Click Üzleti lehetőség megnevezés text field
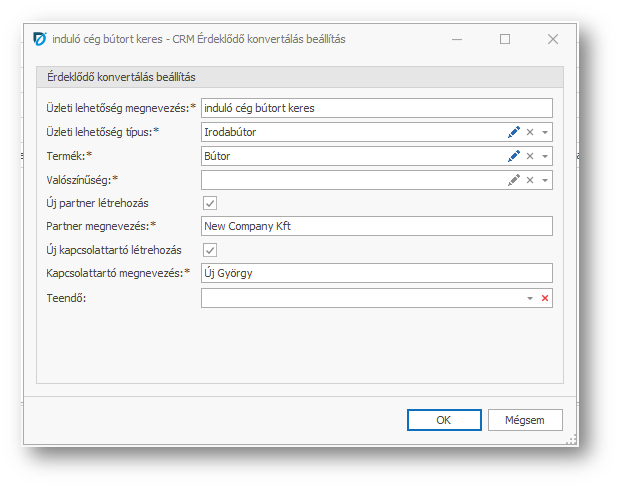This screenshot has width=621, height=489. (x=376, y=108)
